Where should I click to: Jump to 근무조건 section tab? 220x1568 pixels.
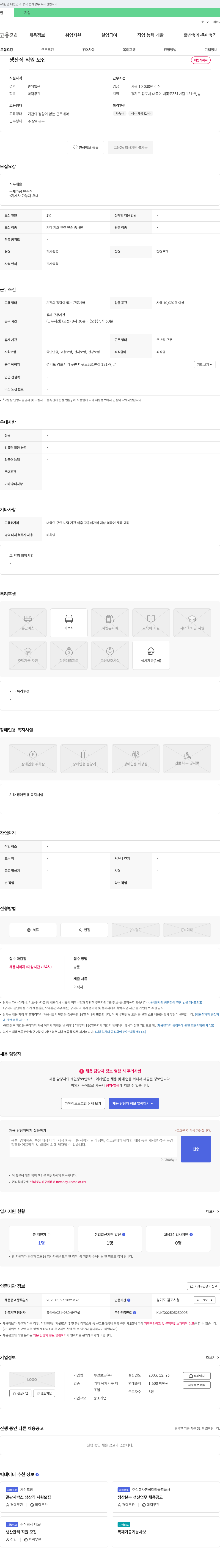click(x=47, y=50)
